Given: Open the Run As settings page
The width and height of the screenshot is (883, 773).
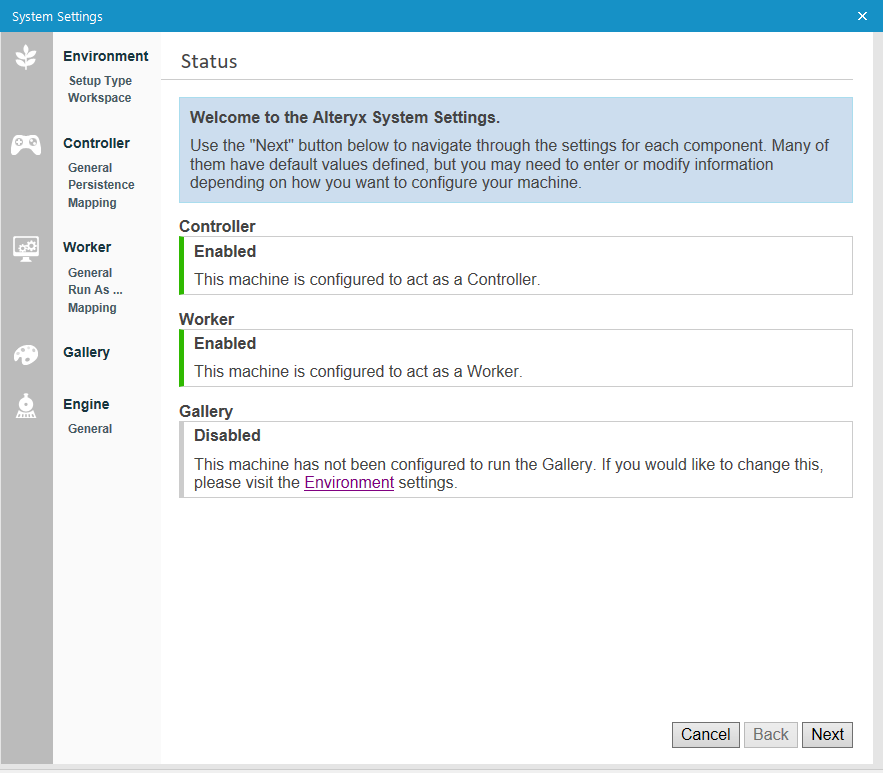Looking at the screenshot, I should [x=95, y=290].
